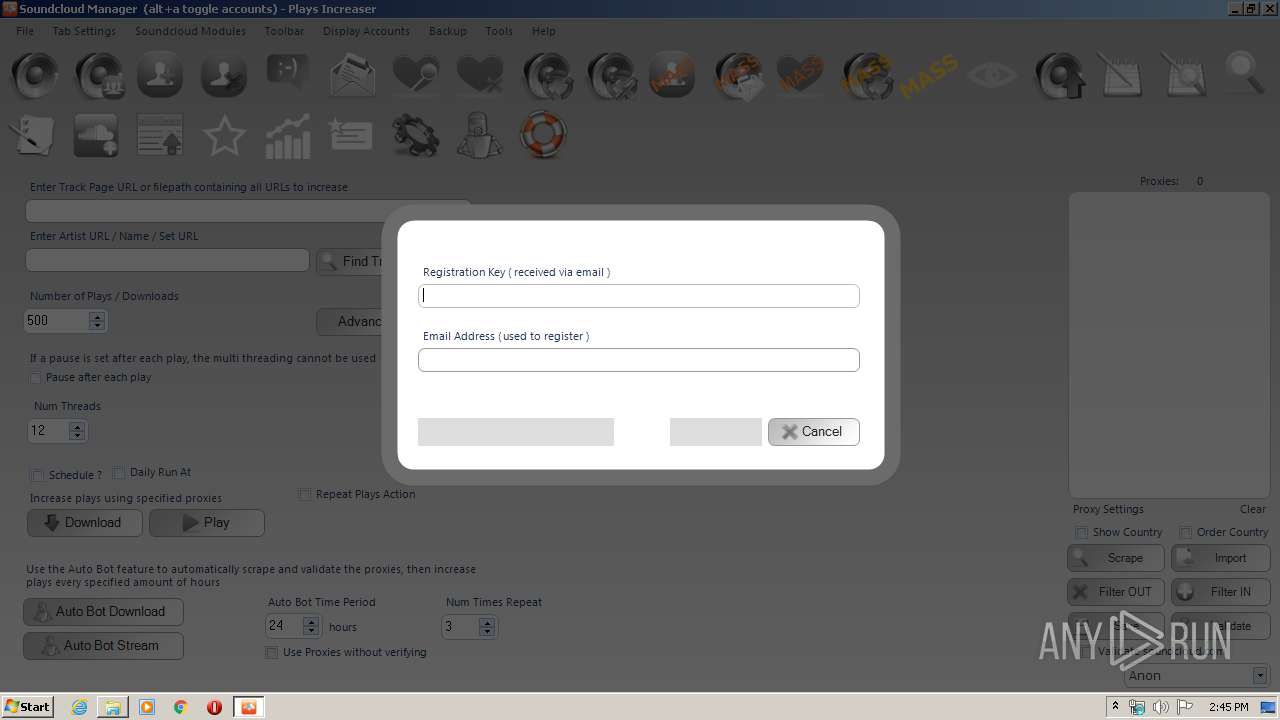Start Auto Bot Download
1280x720 pixels.
click(103, 612)
